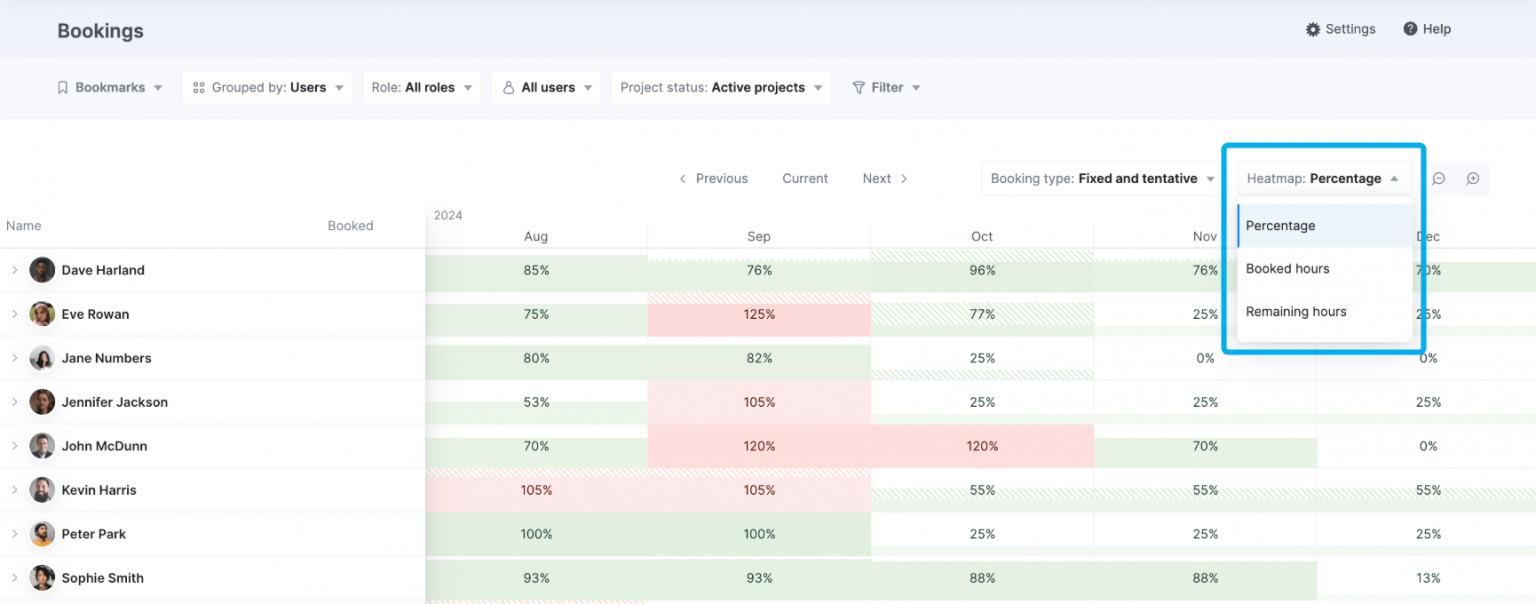This screenshot has width=1536, height=604.
Task: Open the Filter menu
Action: click(x=886, y=88)
